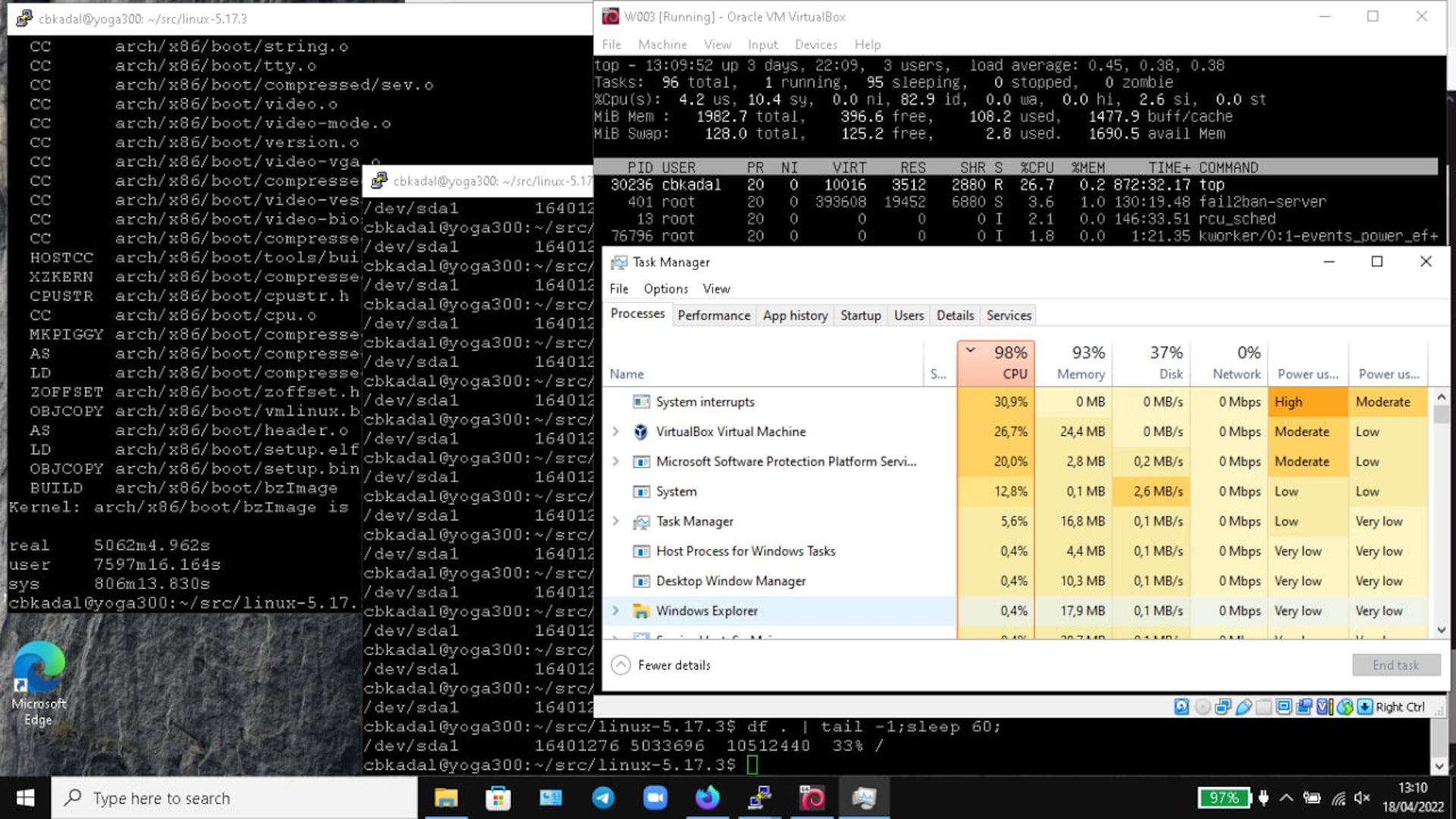Open Zoom from the taskbar

tap(654, 798)
